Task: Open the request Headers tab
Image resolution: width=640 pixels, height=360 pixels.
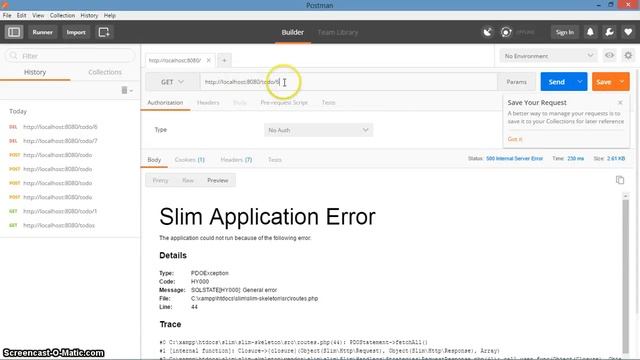Action: (x=208, y=102)
